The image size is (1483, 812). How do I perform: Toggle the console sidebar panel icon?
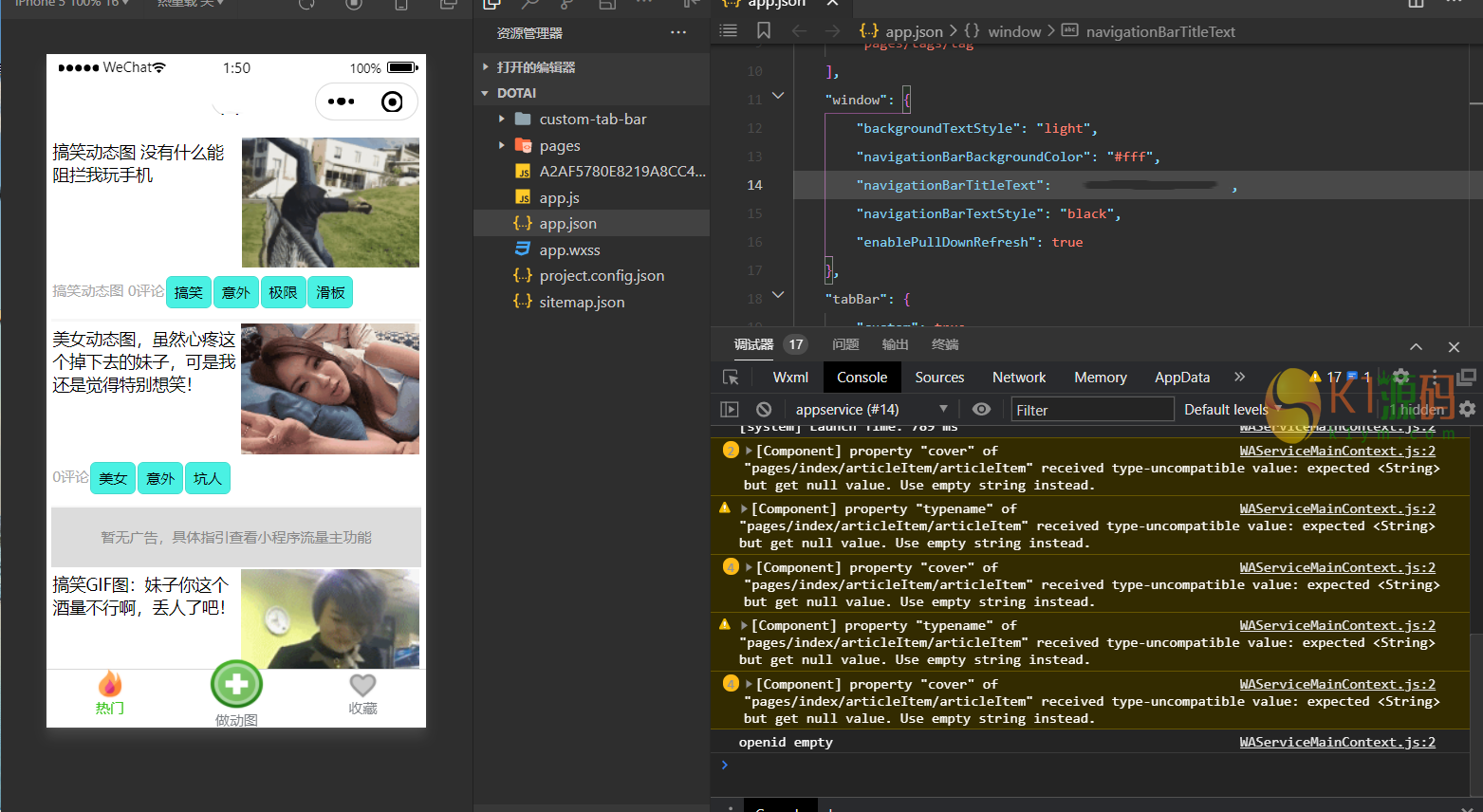[x=729, y=410]
